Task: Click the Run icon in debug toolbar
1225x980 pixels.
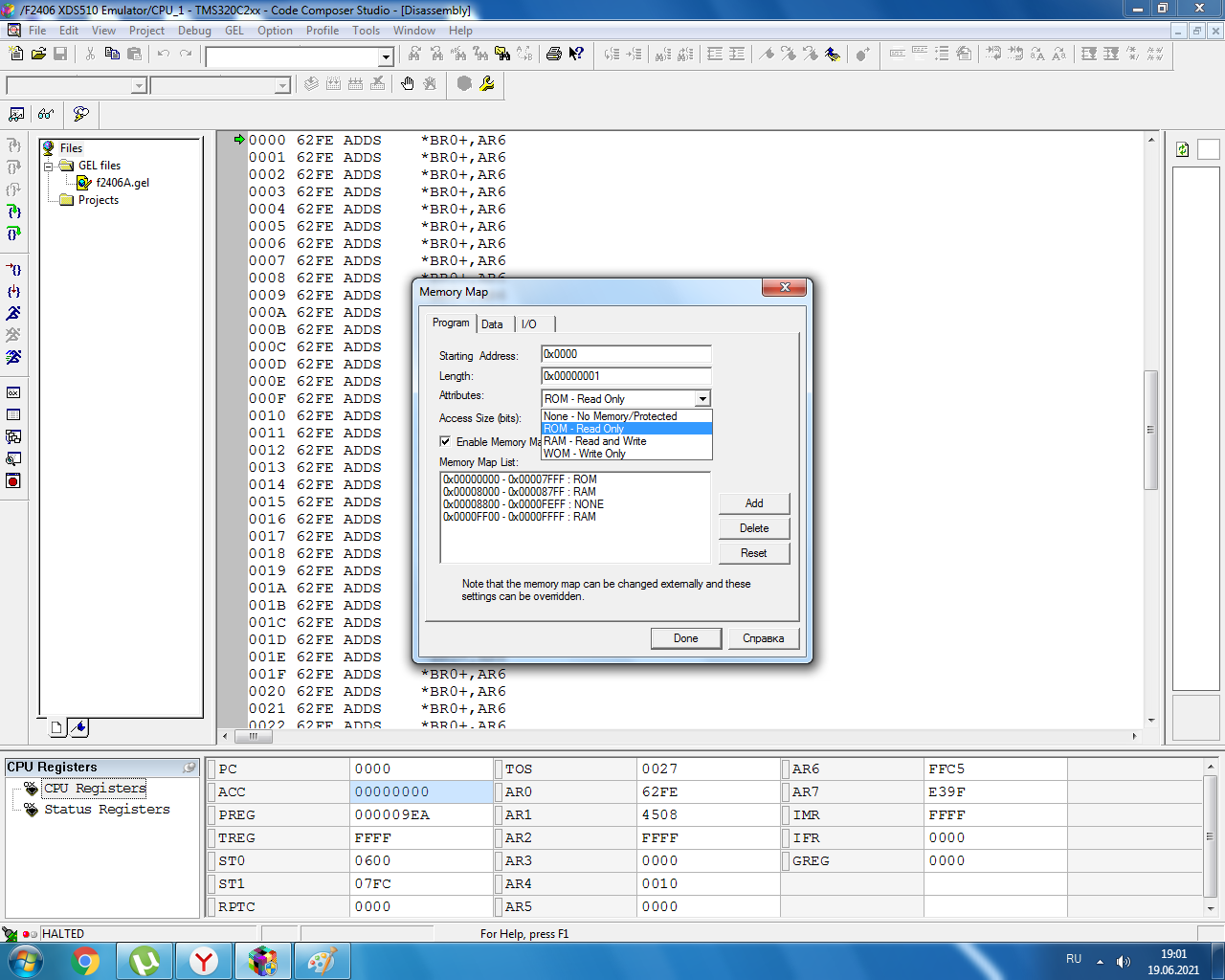Action: coord(13,313)
